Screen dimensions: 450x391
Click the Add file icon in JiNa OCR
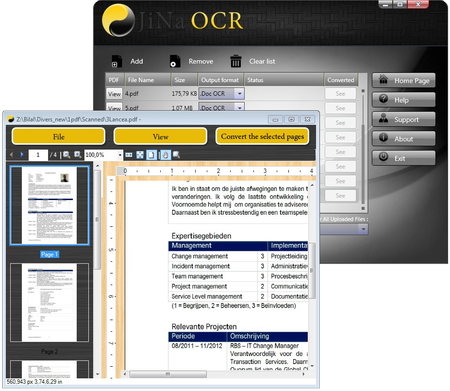coord(116,61)
